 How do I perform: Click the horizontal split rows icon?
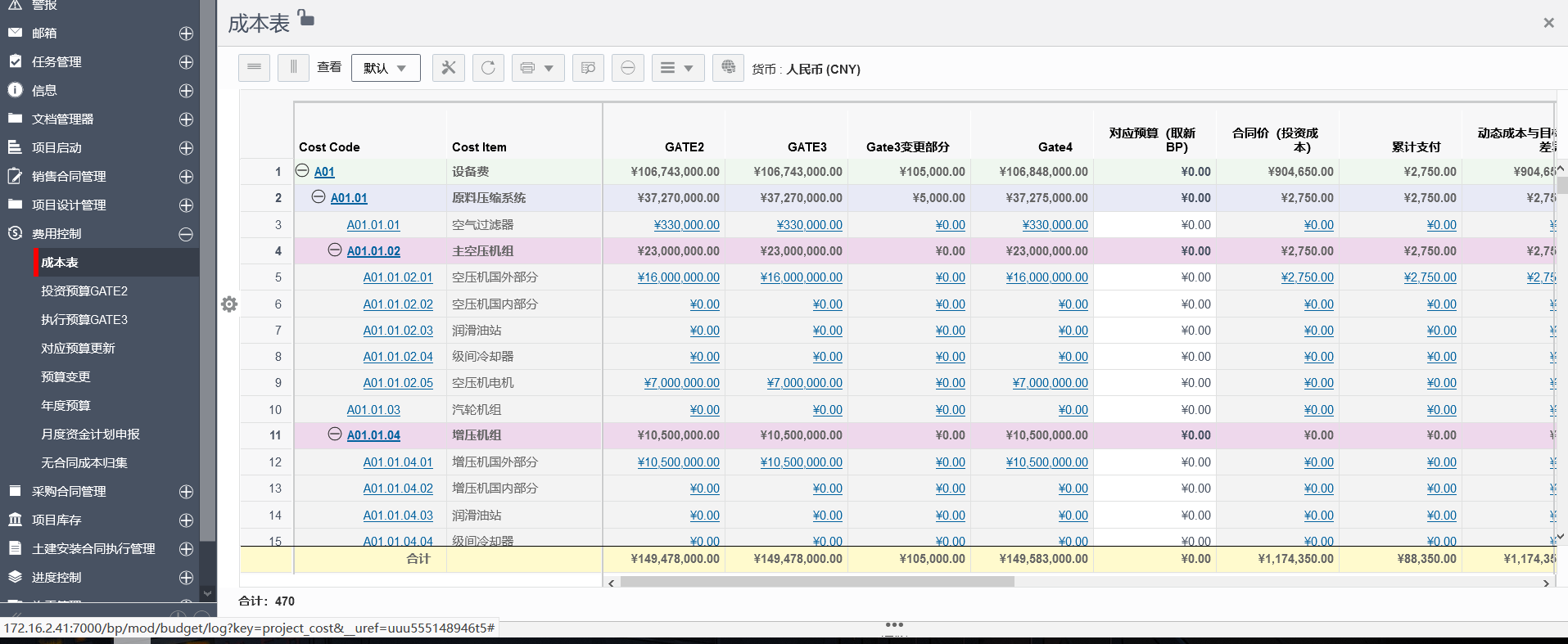[254, 68]
